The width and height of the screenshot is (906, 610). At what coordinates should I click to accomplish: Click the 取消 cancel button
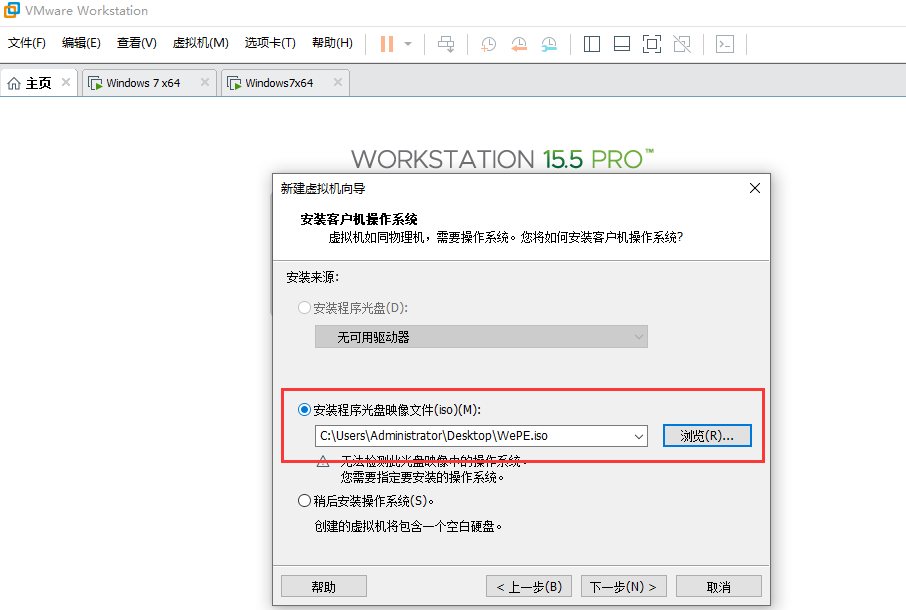tap(719, 587)
